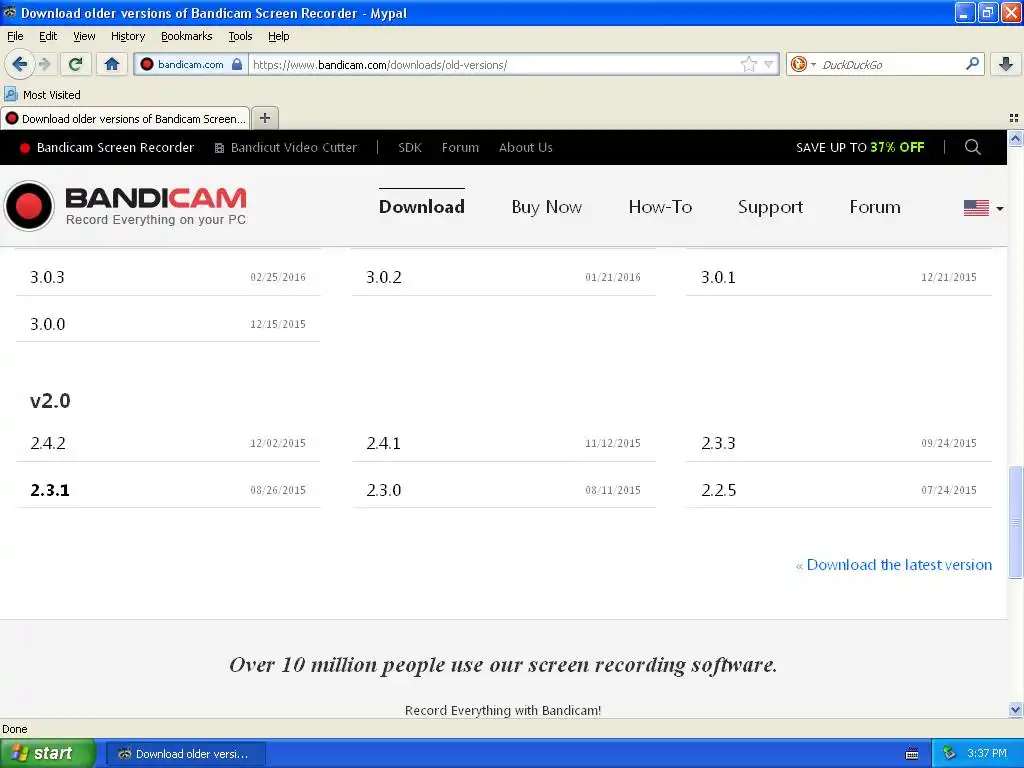The width and height of the screenshot is (1024, 768).
Task: Download version 3.0.0
Action: coord(168,324)
